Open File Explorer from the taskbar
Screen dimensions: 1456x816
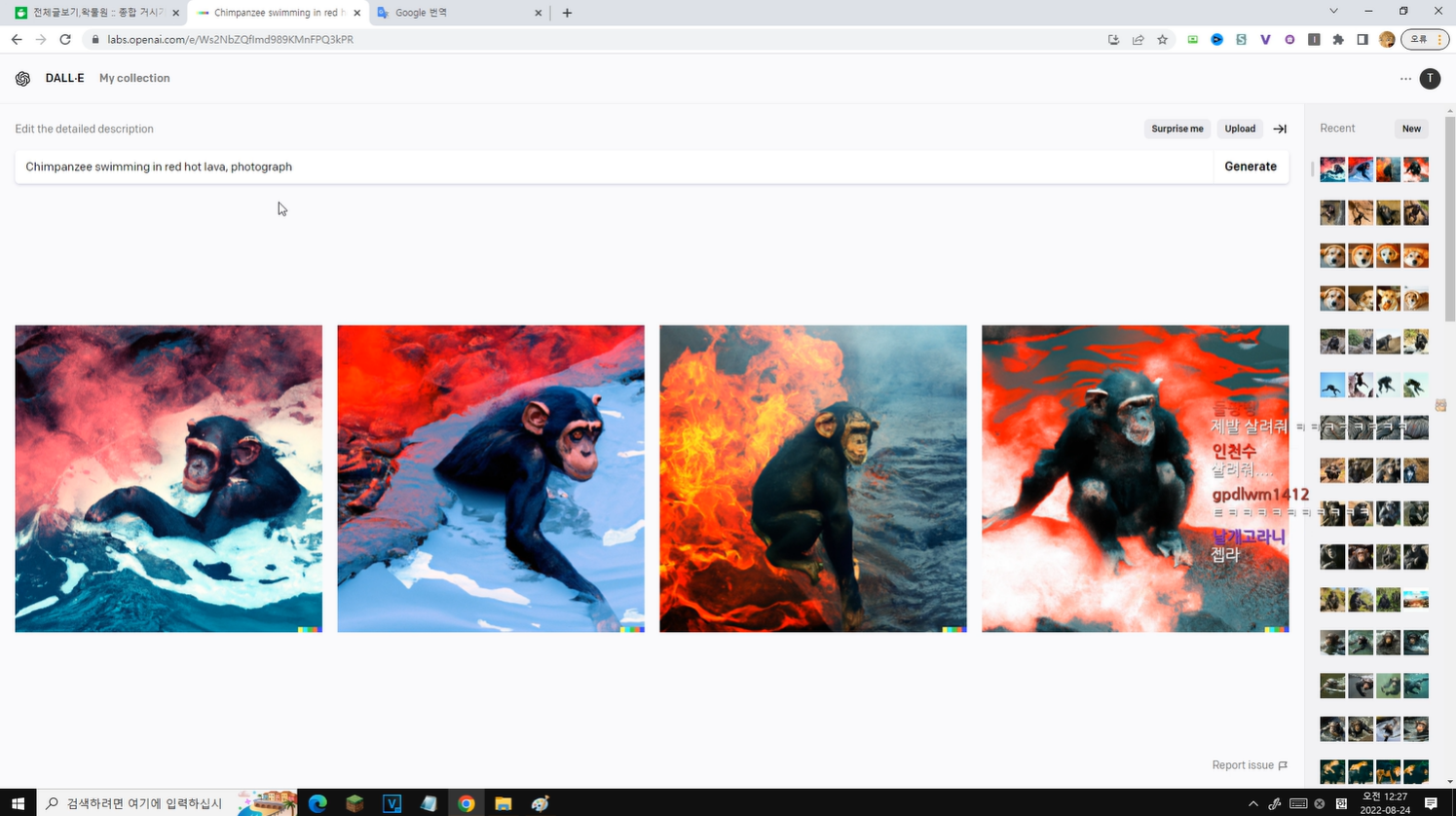pyautogui.click(x=503, y=803)
